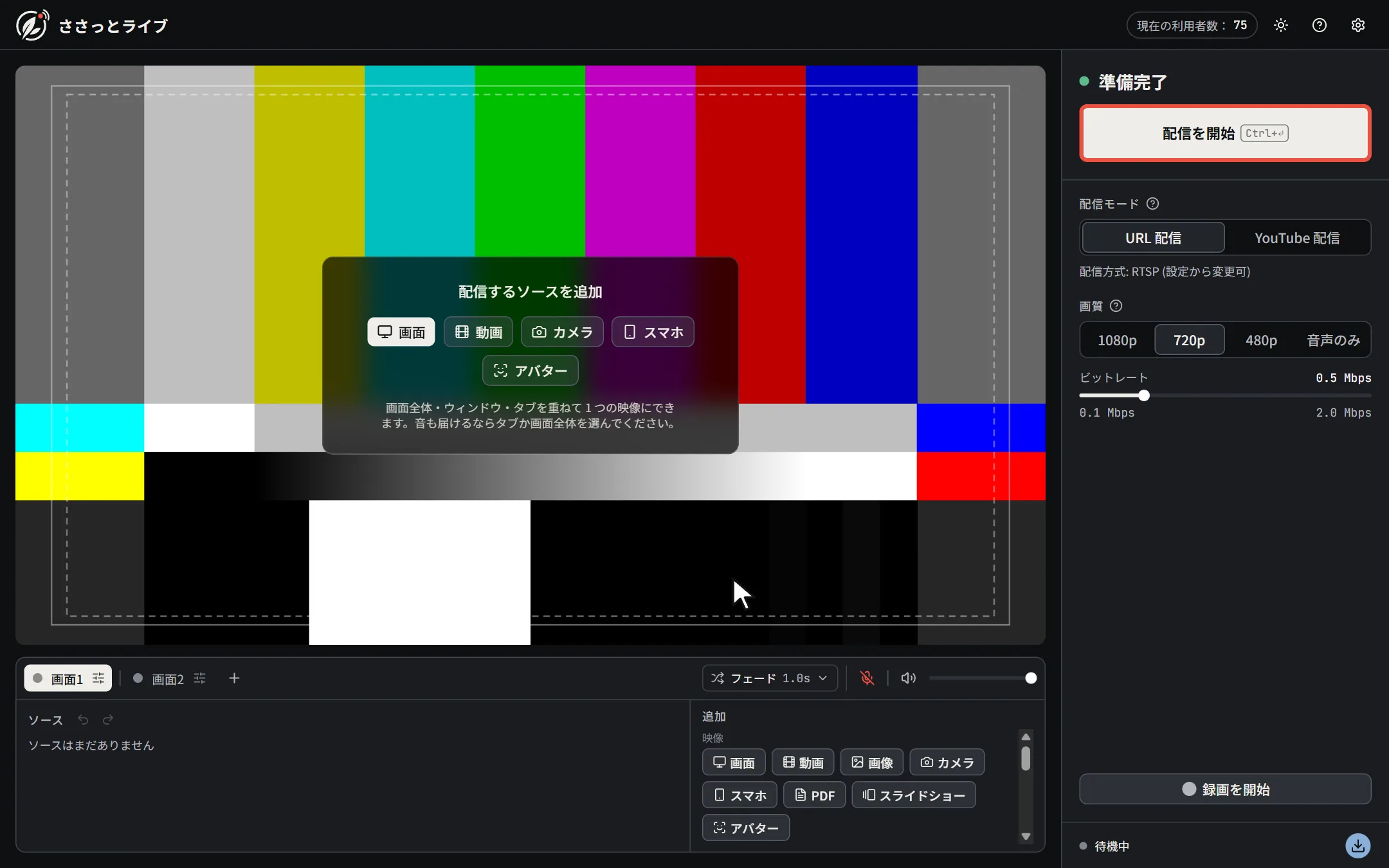This screenshot has height=868, width=1389.
Task: Open 画面2 scene settings sliders icon
Action: click(x=200, y=678)
